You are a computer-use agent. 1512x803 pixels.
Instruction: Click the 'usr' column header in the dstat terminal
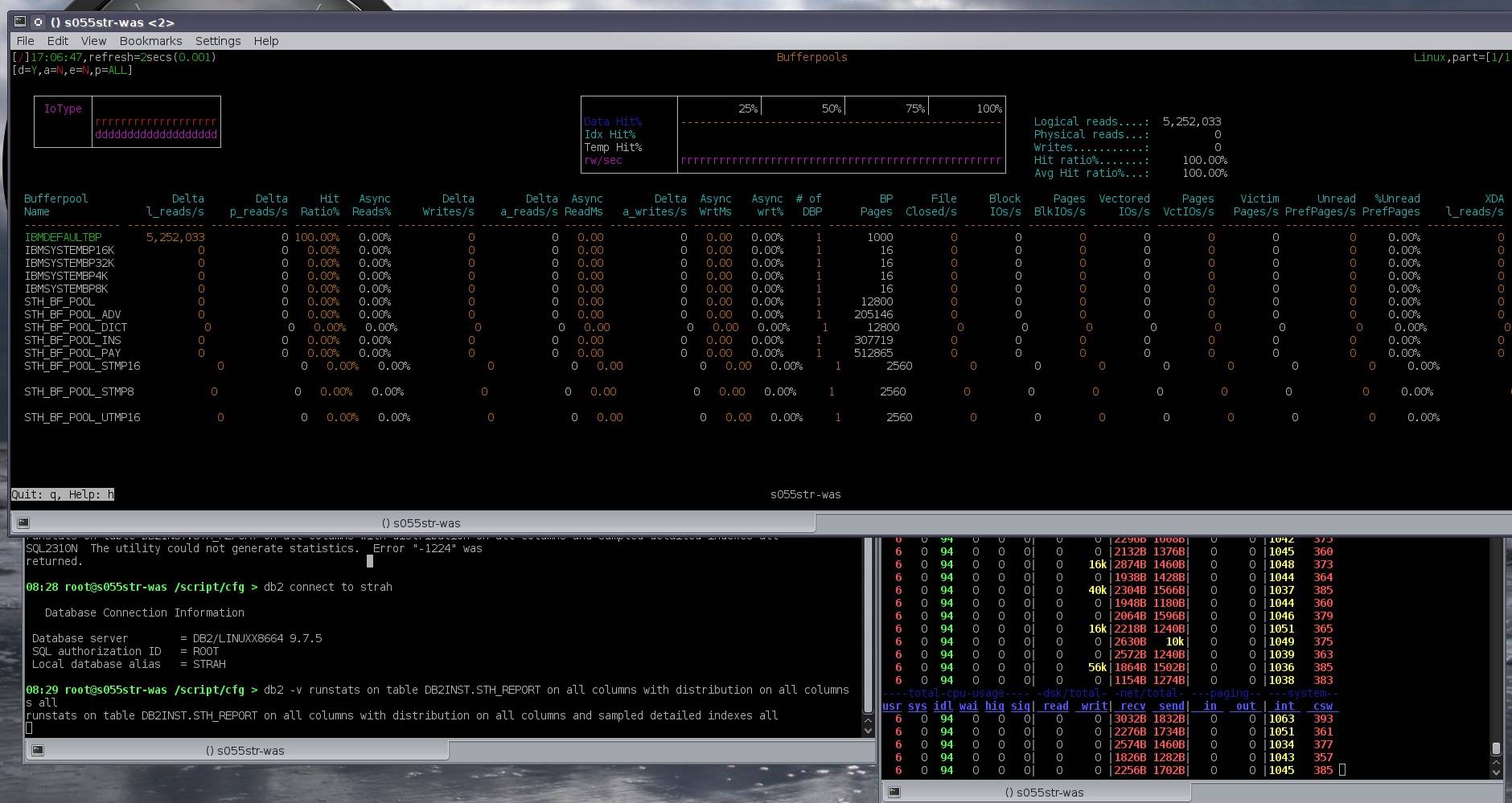pos(892,706)
